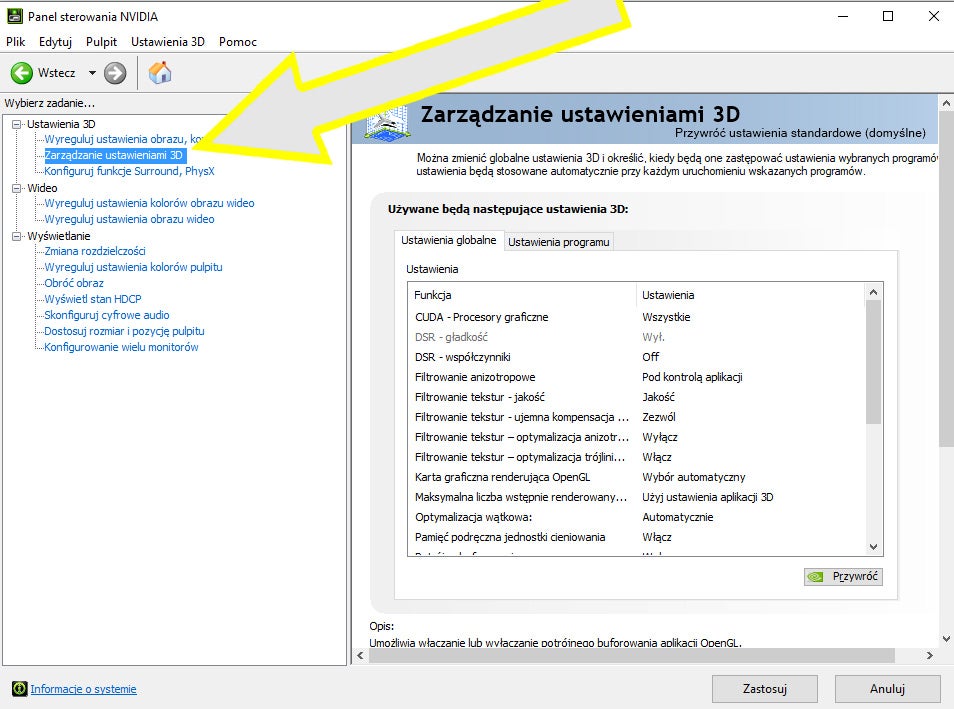Click the Ustawienia column header
This screenshot has width=954, height=709.
click(750, 295)
